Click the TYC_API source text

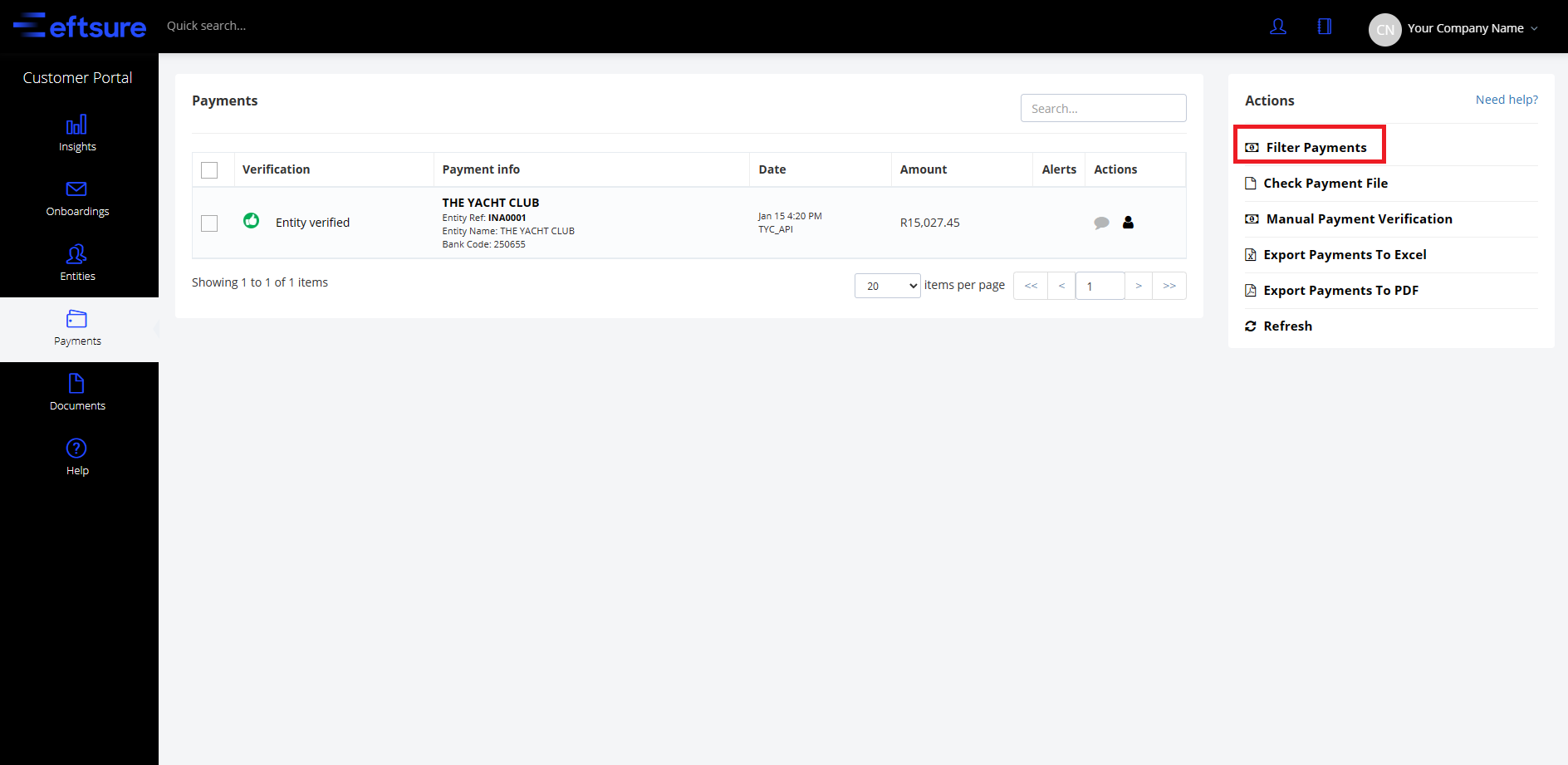pyautogui.click(x=776, y=229)
